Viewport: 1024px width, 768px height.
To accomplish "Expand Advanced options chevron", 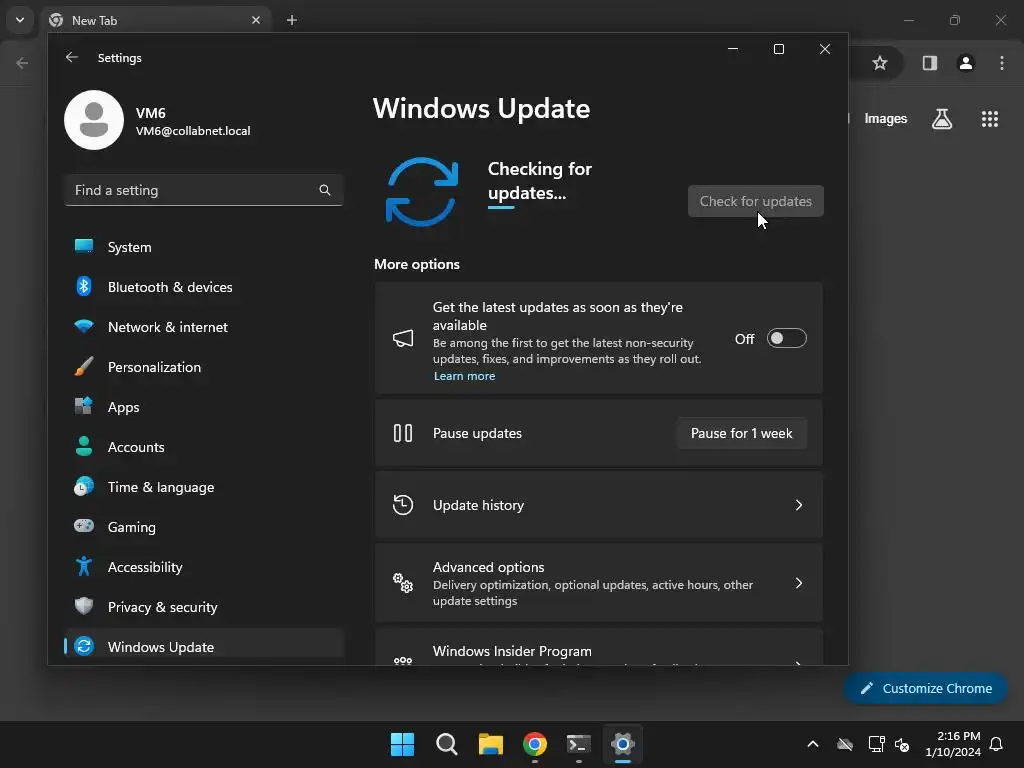I will click(x=799, y=583).
